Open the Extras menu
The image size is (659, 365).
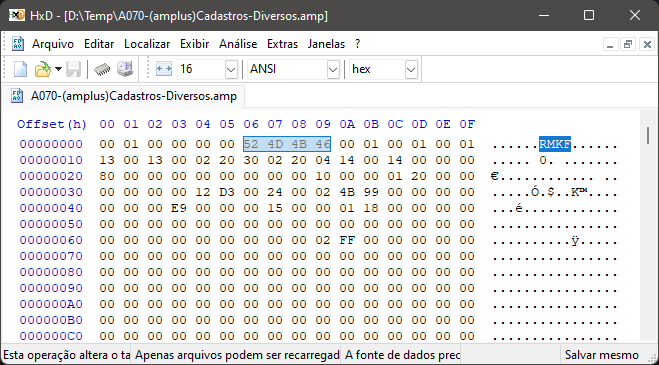point(282,44)
